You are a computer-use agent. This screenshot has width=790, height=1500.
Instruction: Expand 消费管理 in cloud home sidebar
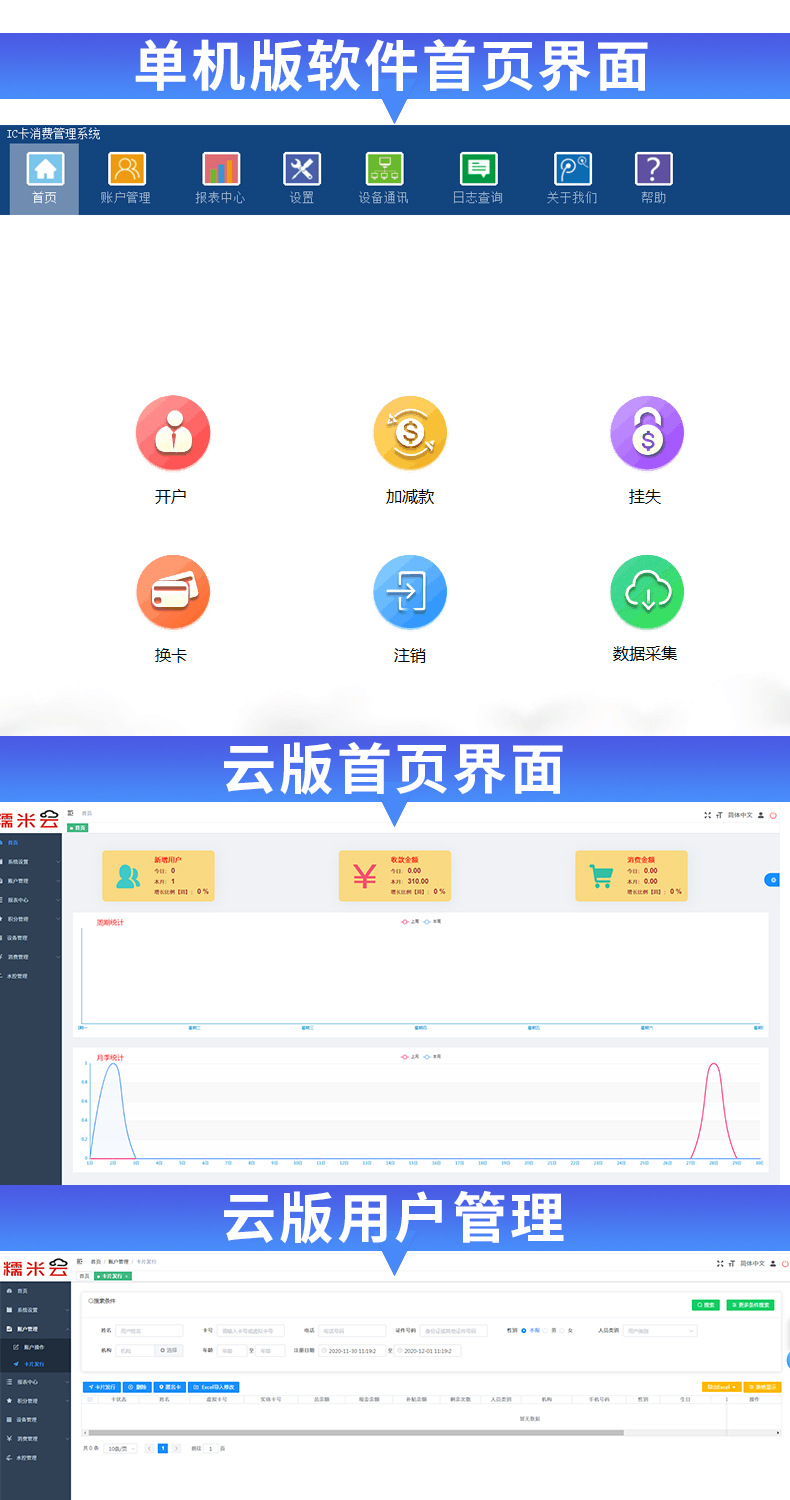coord(31,956)
